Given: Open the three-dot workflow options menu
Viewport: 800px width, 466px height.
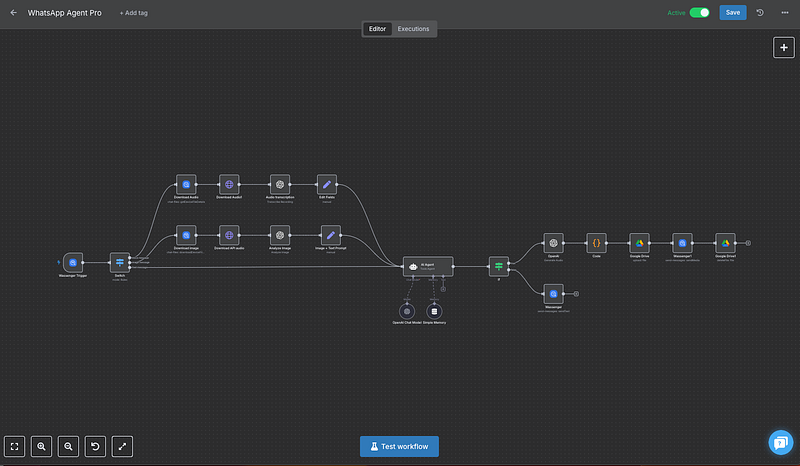Looking at the screenshot, I should pos(785,13).
